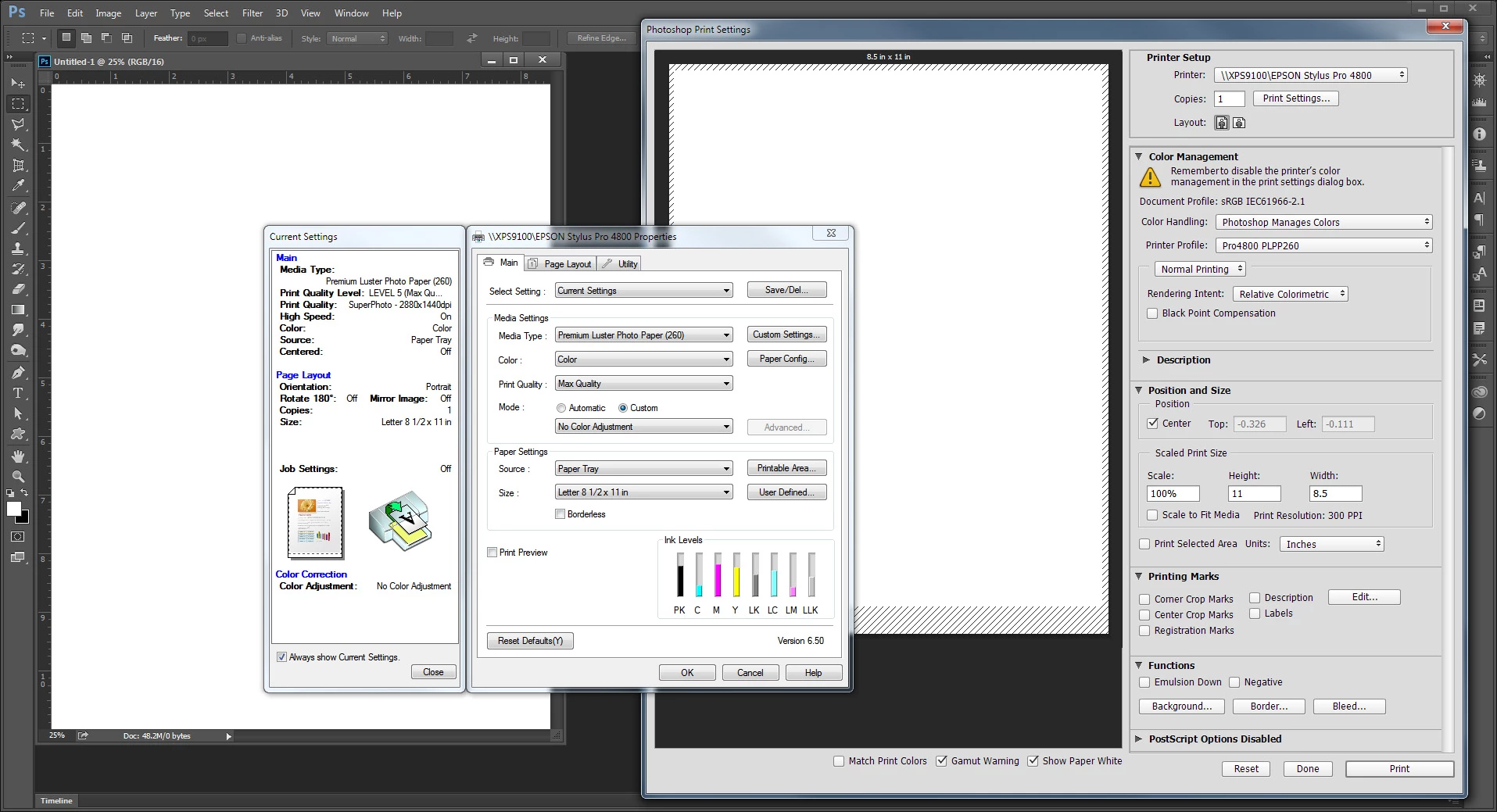Enable Match Print Colors
Image resolution: width=1497 pixels, height=812 pixels.
coord(839,761)
